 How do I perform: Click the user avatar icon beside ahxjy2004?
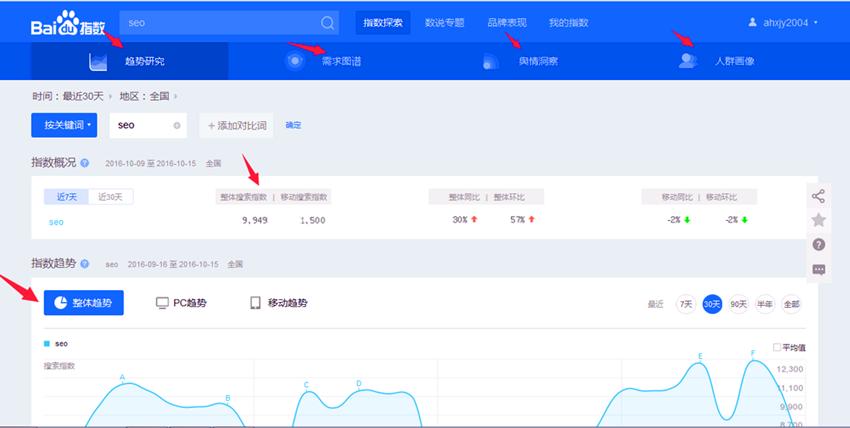[x=752, y=22]
